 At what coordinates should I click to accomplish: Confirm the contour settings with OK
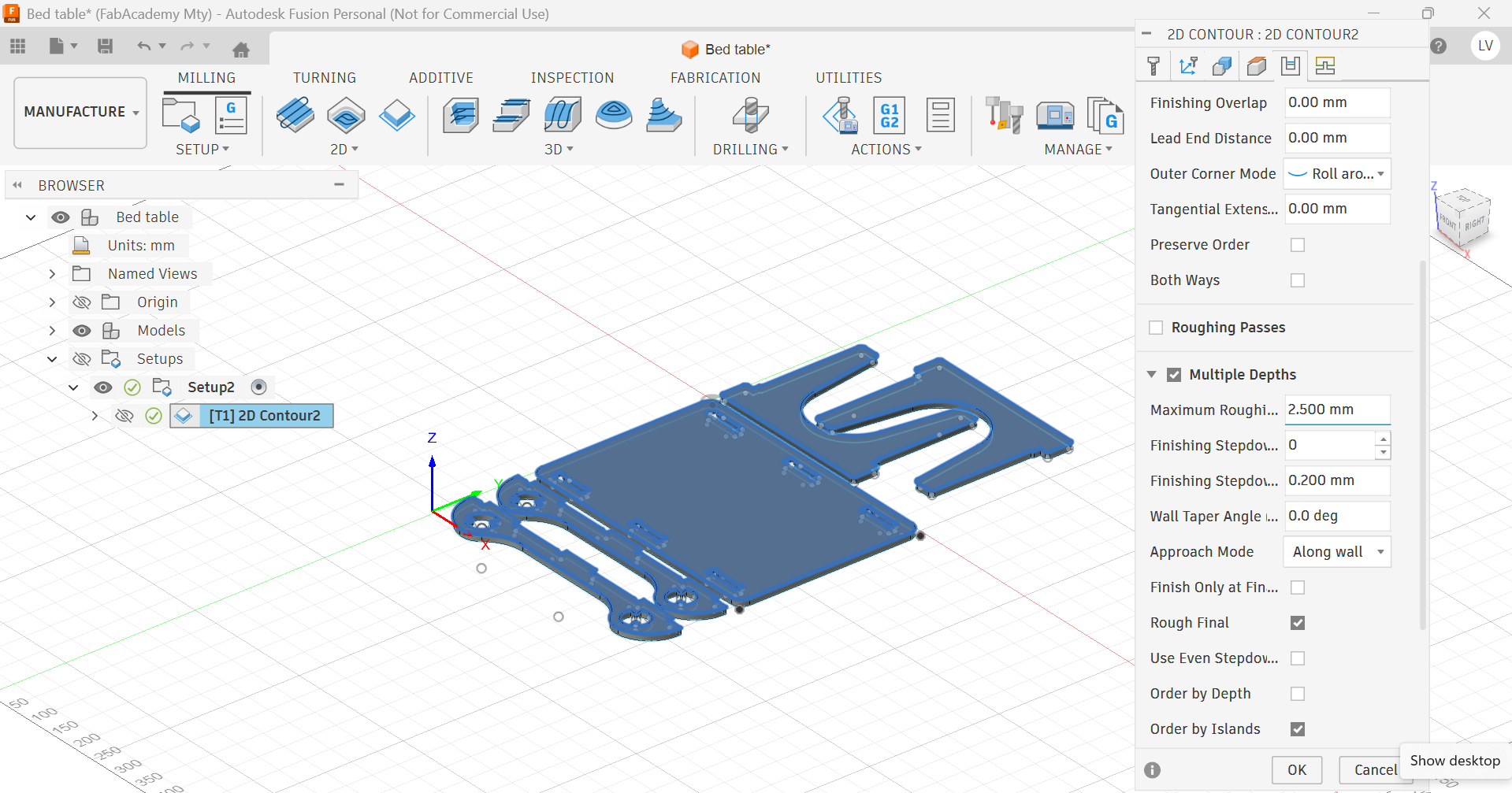pos(1297,770)
